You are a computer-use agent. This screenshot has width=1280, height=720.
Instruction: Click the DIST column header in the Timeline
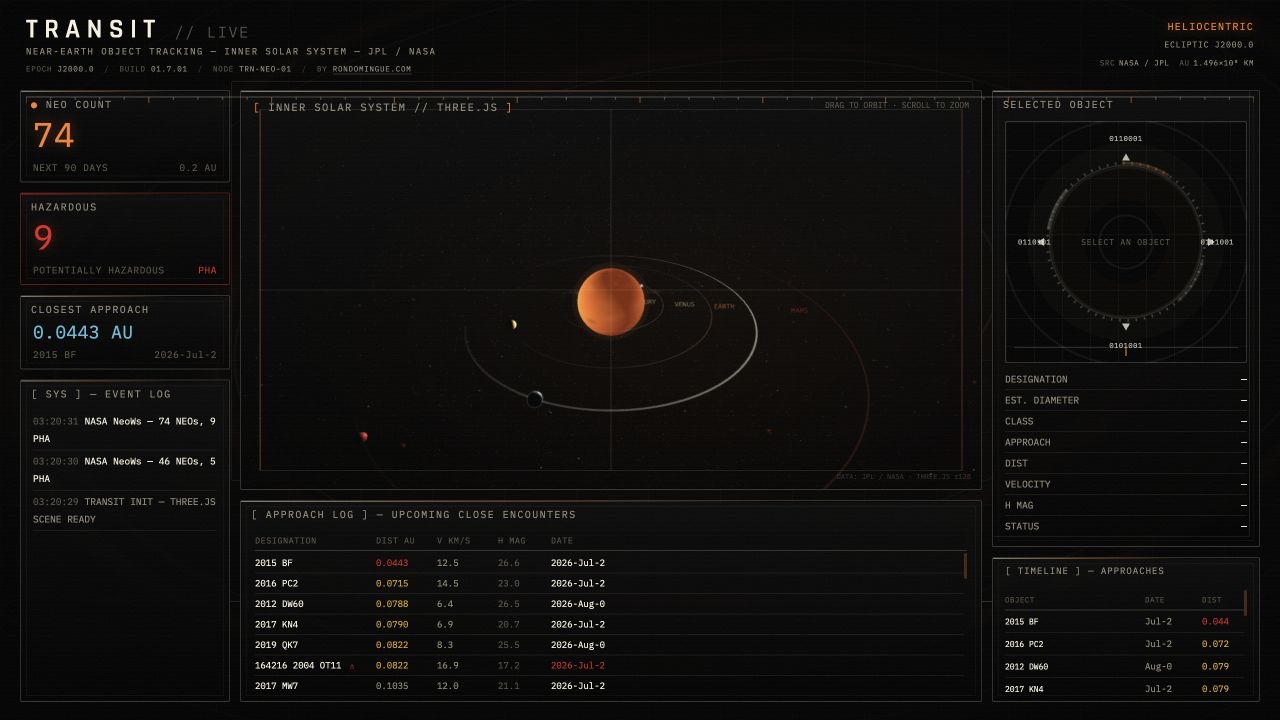(1212, 600)
